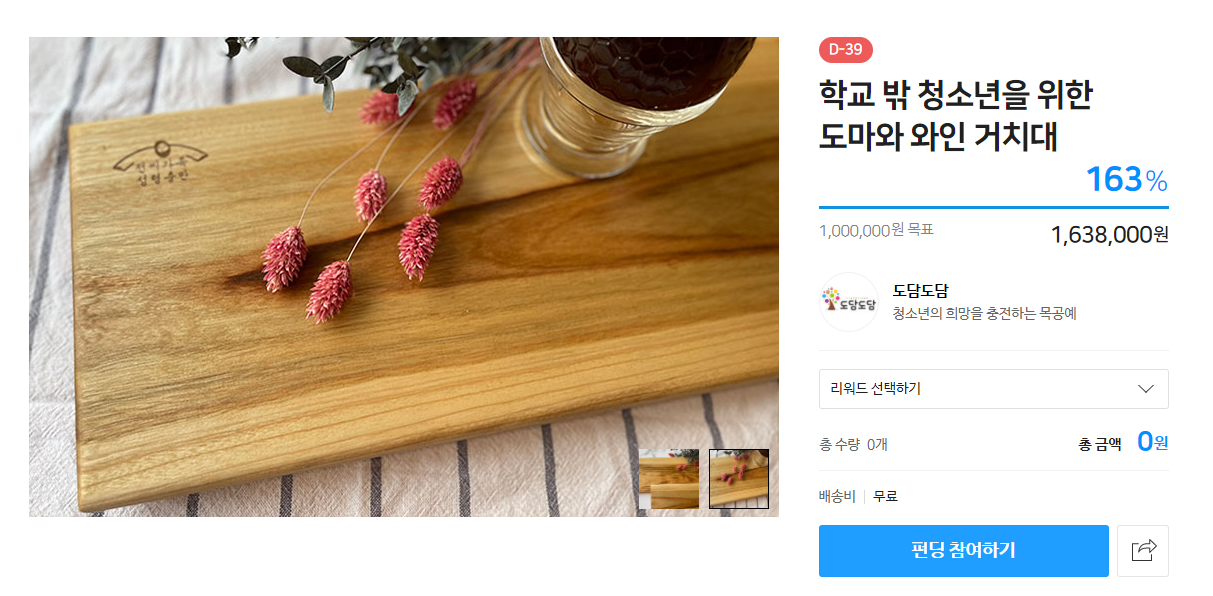The image size is (1213, 596).
Task: Click the 총 금액 0원 total
Action: pos(1123,442)
